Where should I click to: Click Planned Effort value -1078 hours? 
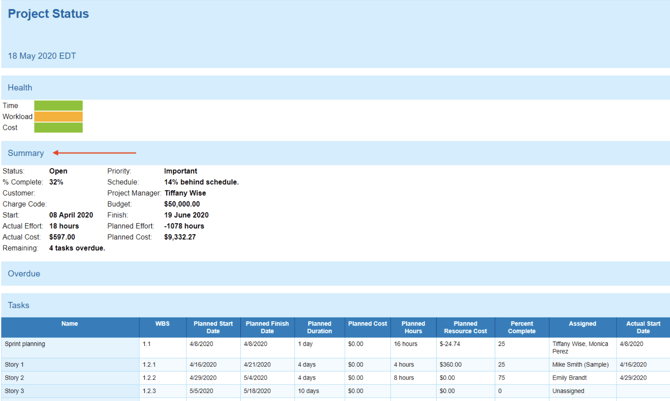[184, 226]
